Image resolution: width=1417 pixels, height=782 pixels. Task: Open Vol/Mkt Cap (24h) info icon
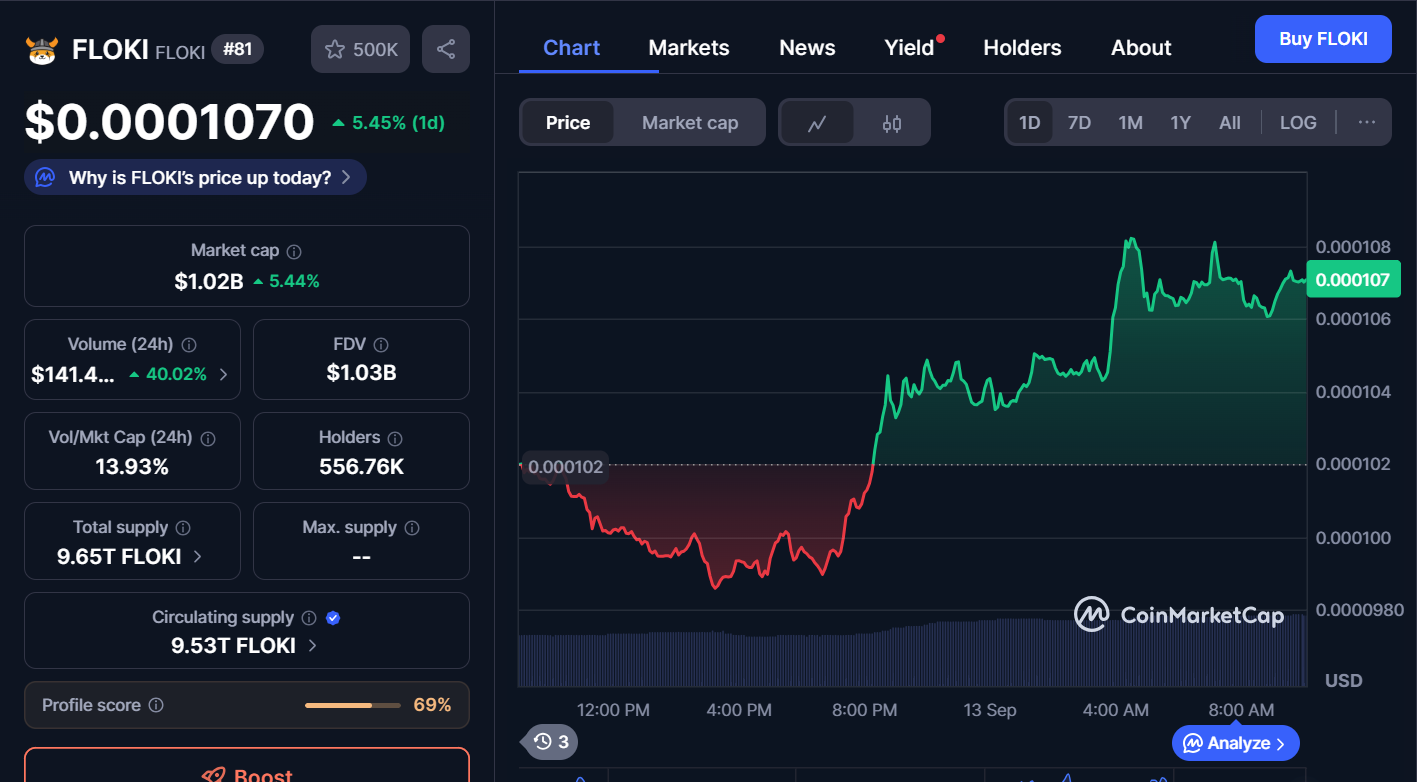[x=208, y=439]
